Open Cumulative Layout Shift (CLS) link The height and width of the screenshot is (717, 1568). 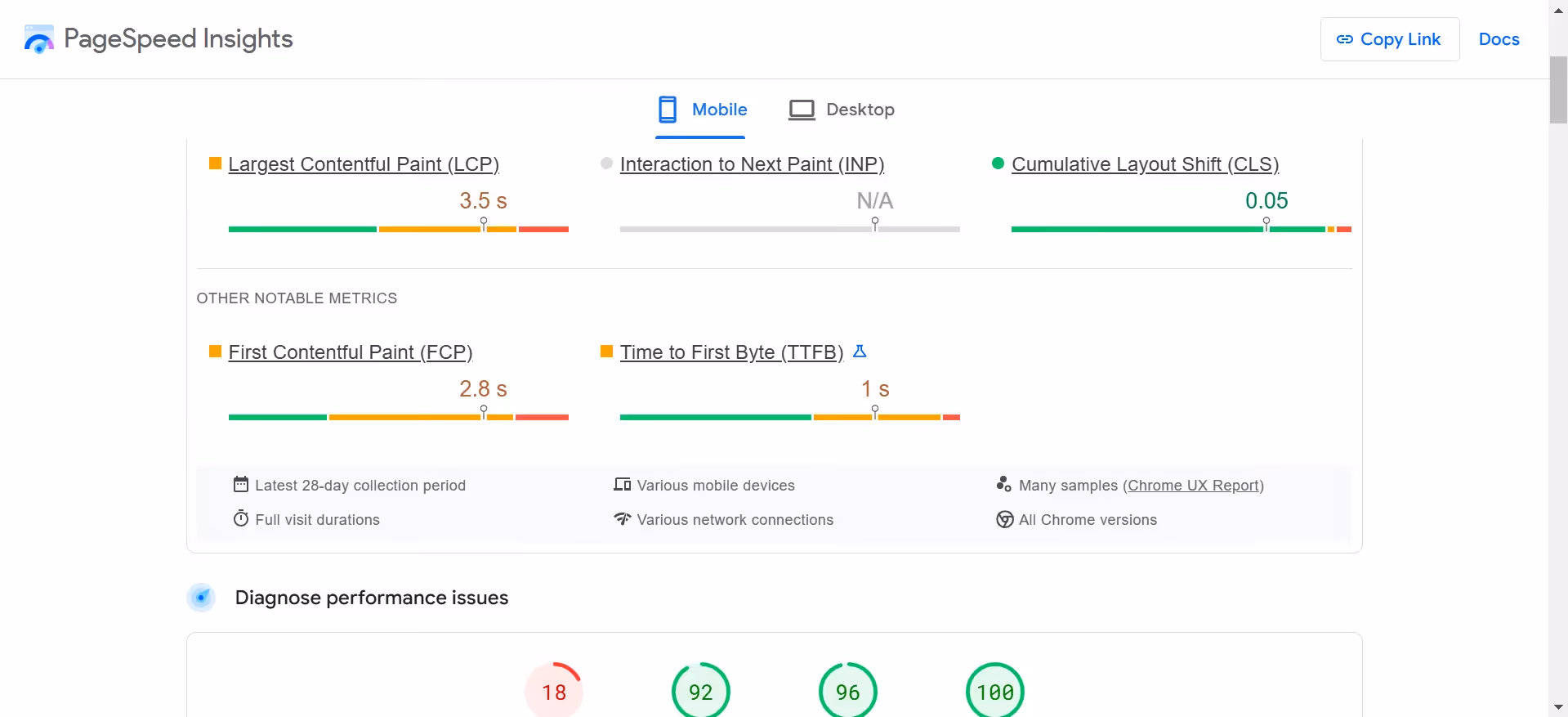pos(1145,164)
